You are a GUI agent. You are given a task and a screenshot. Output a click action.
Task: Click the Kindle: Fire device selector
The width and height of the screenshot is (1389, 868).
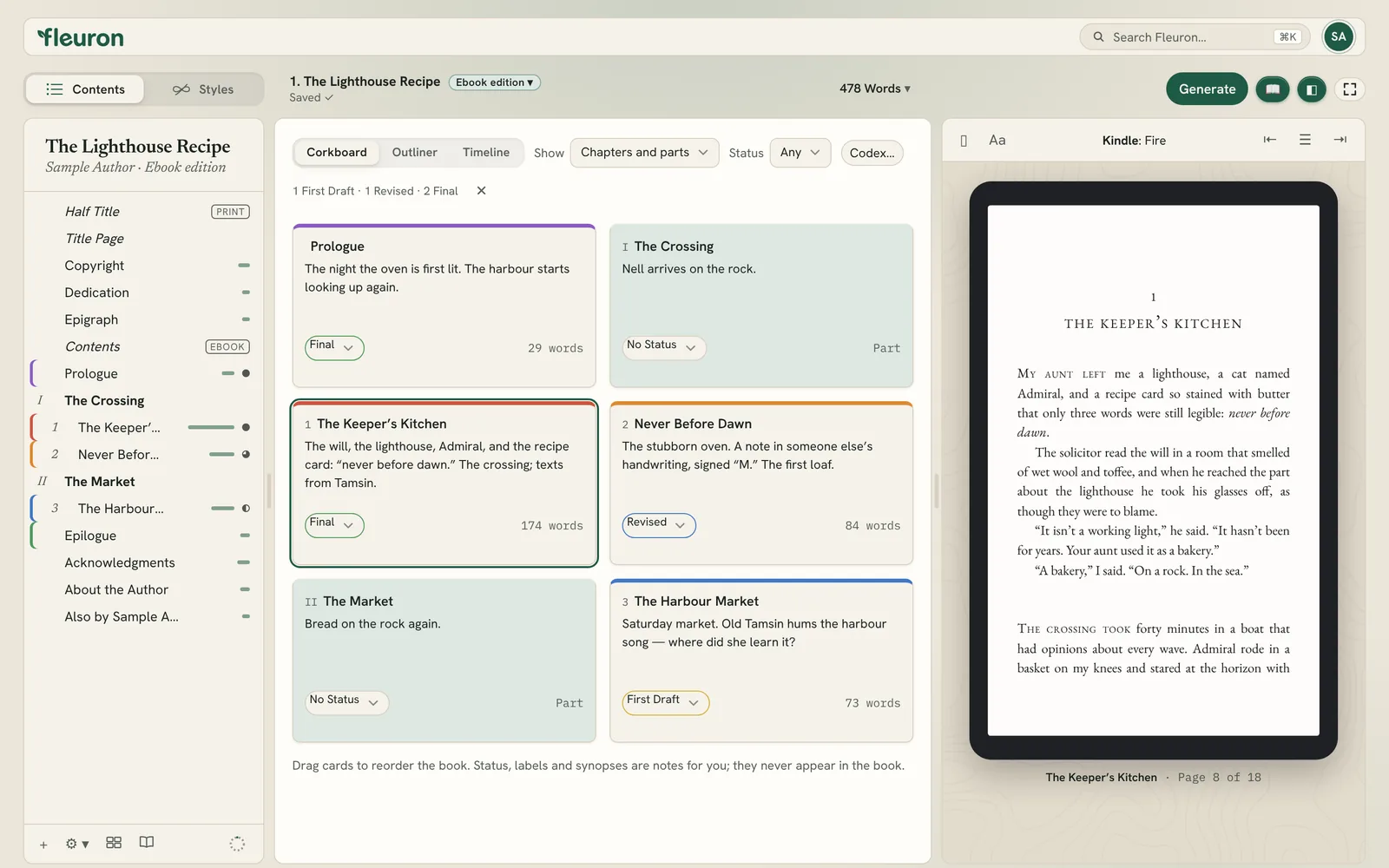click(1134, 141)
